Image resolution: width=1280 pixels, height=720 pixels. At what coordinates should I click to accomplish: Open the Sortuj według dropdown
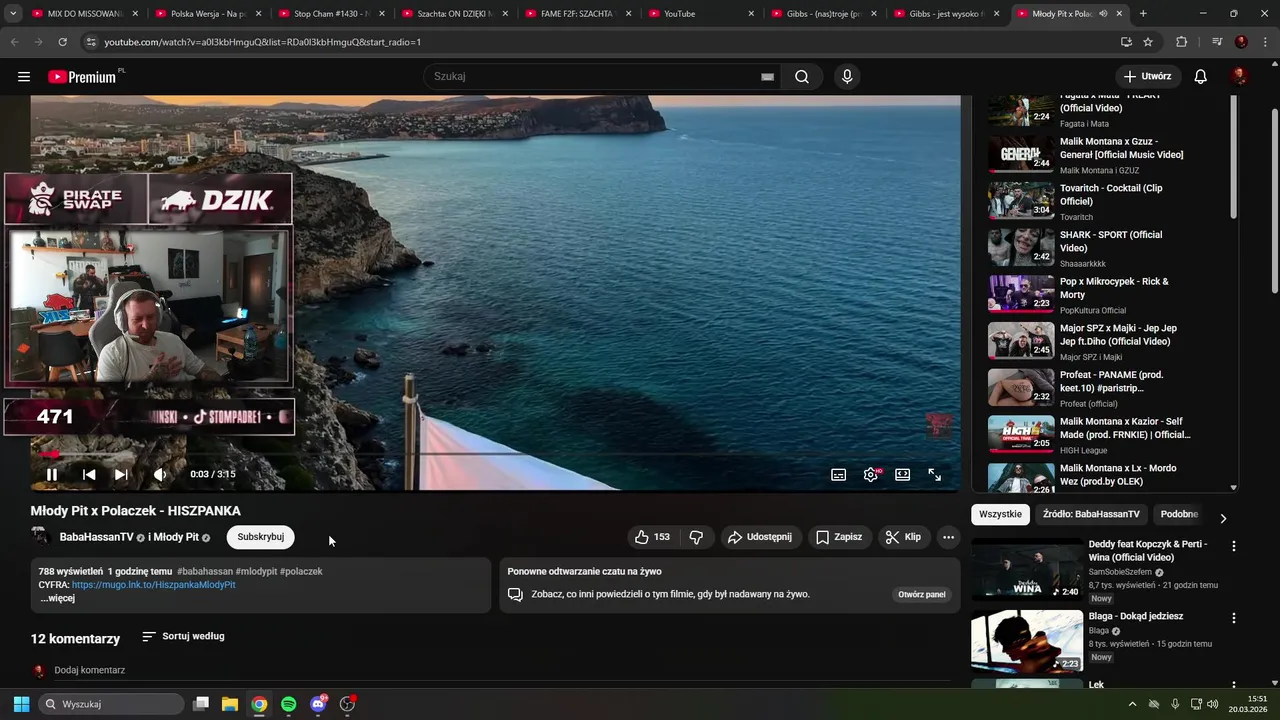tap(183, 636)
